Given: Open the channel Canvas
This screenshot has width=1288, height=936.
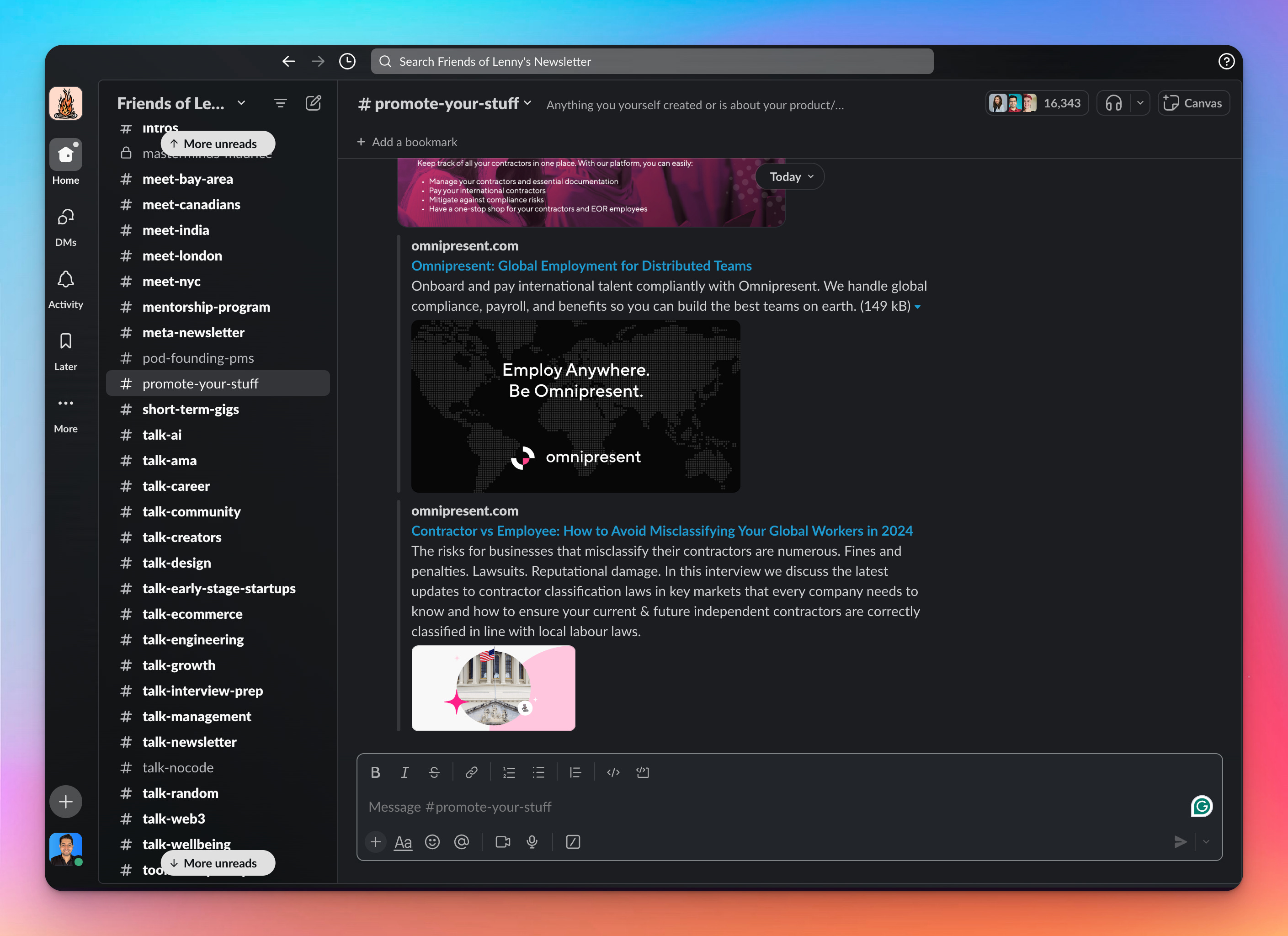Looking at the screenshot, I should click(x=1194, y=103).
